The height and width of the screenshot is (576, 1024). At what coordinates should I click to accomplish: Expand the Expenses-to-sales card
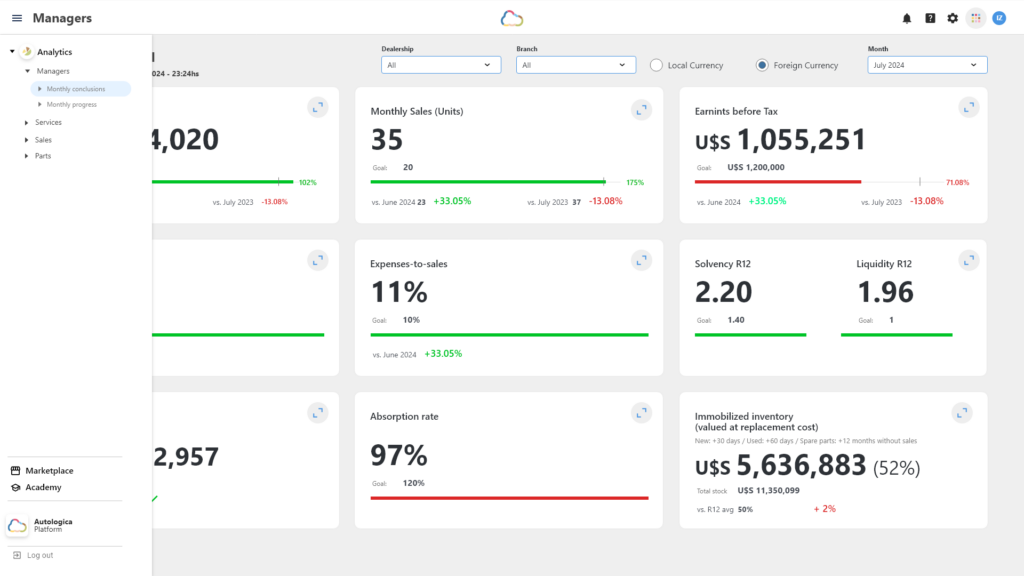pos(641,260)
